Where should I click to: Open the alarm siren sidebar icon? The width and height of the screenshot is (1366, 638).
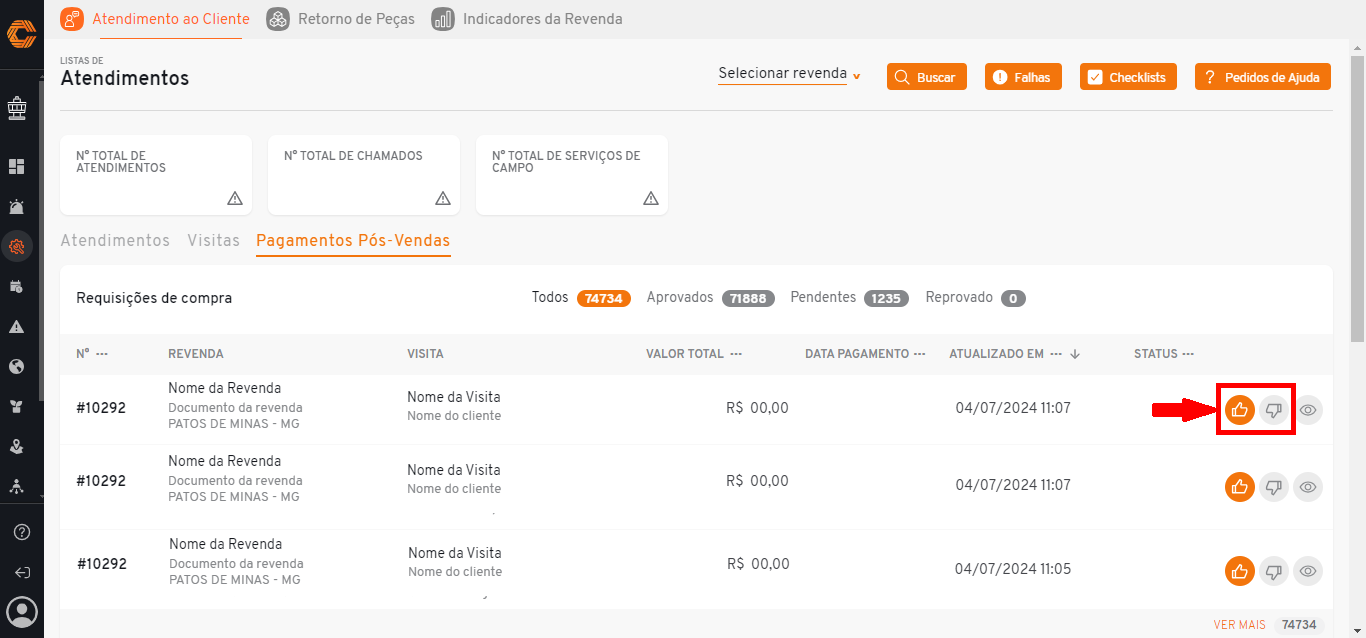17,206
